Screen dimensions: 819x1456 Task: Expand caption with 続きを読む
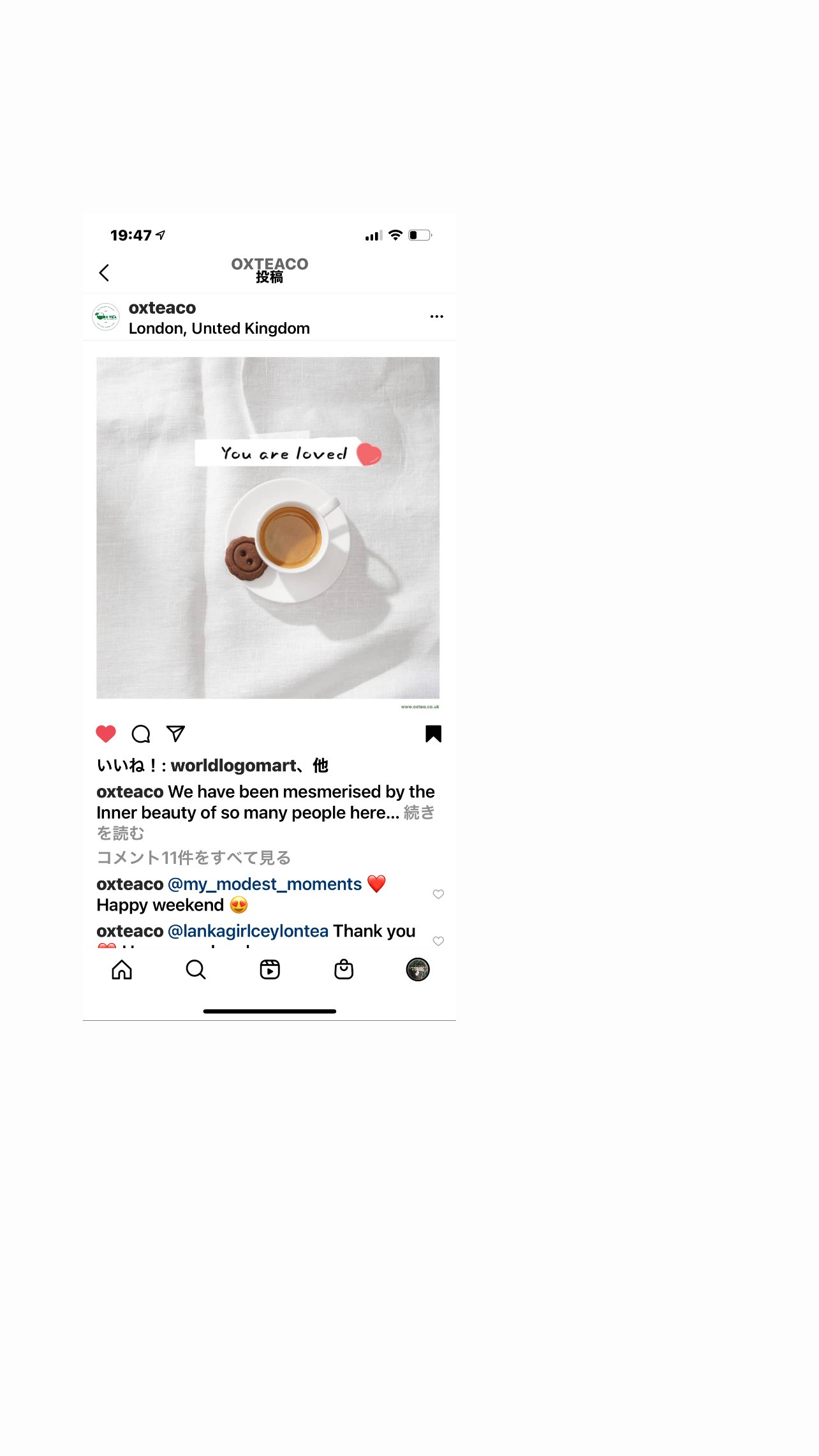point(265,823)
